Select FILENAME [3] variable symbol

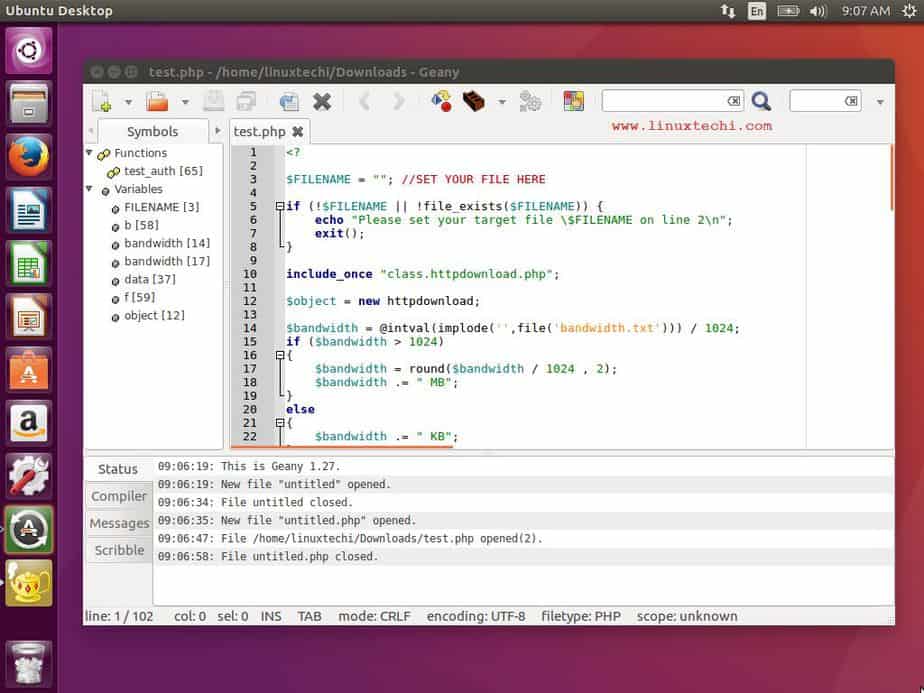click(x=161, y=207)
